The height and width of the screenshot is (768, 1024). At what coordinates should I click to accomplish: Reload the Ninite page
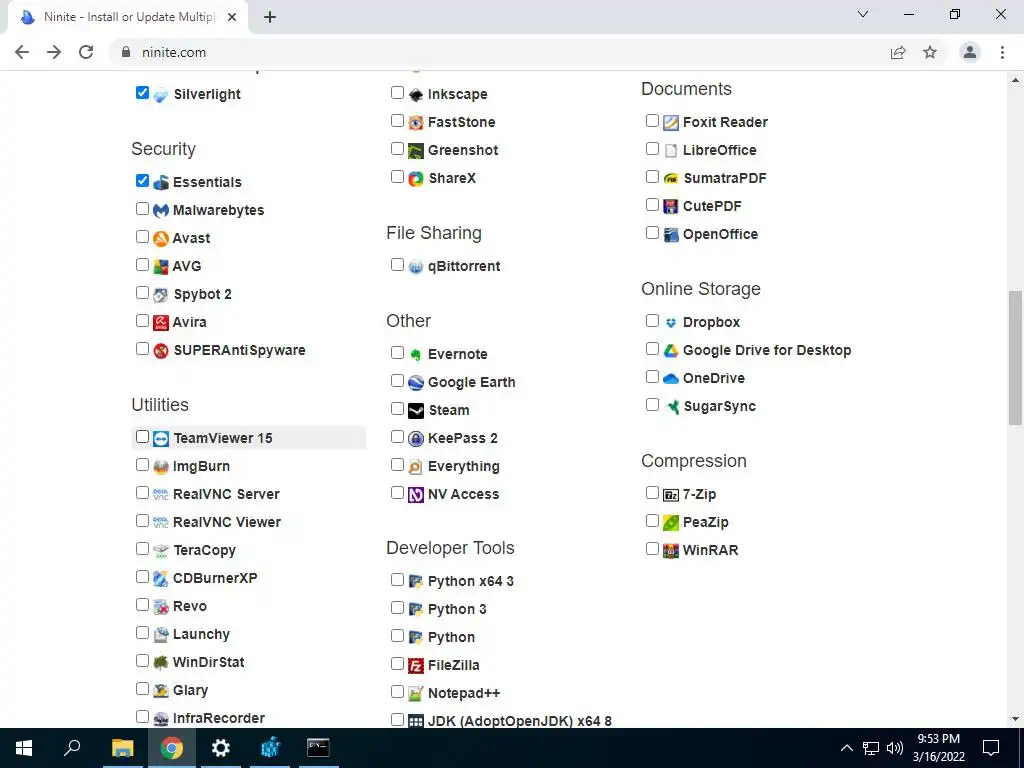pyautogui.click(x=86, y=52)
